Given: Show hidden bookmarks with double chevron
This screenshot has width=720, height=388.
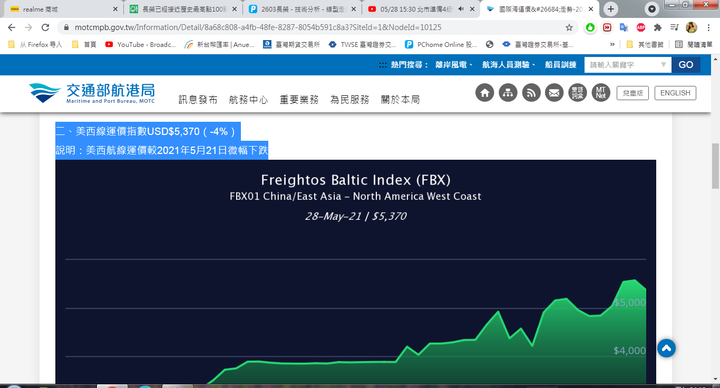Looking at the screenshot, I should point(612,45).
